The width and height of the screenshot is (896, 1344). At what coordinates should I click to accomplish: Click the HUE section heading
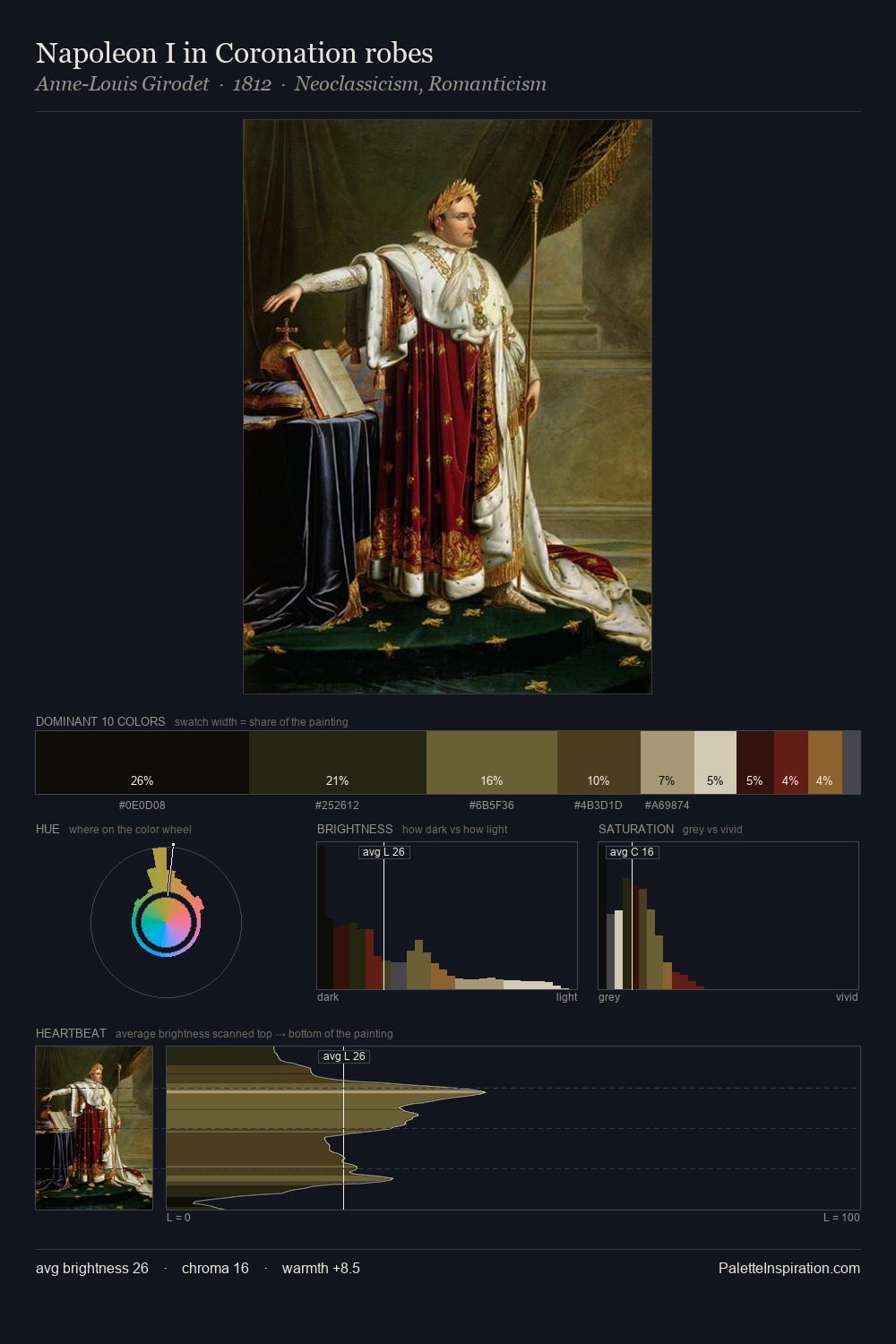(47, 829)
